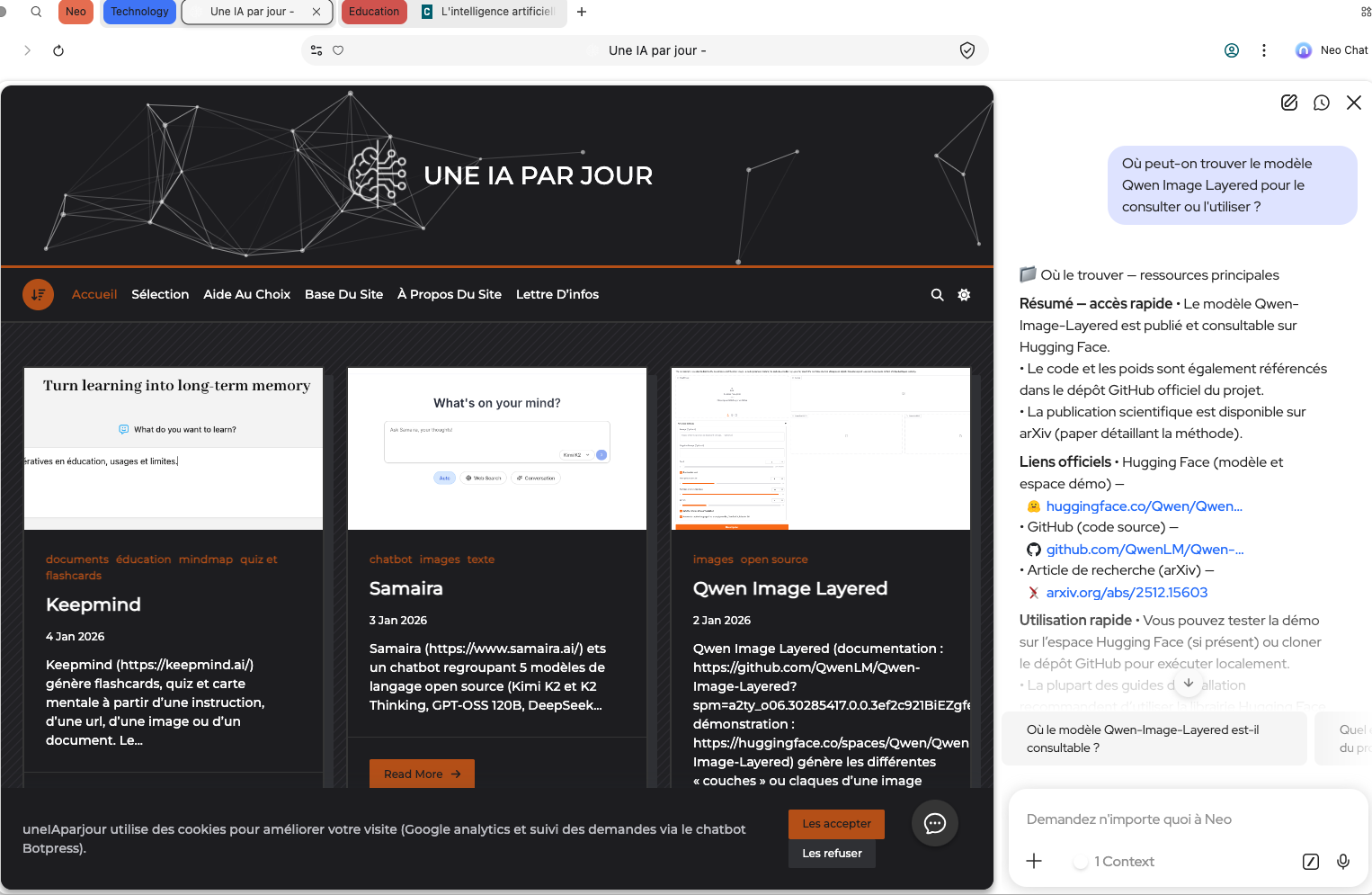Image resolution: width=1372 pixels, height=895 pixels.
Task: Open the Botpress chatbot bubble
Action: pos(934,823)
